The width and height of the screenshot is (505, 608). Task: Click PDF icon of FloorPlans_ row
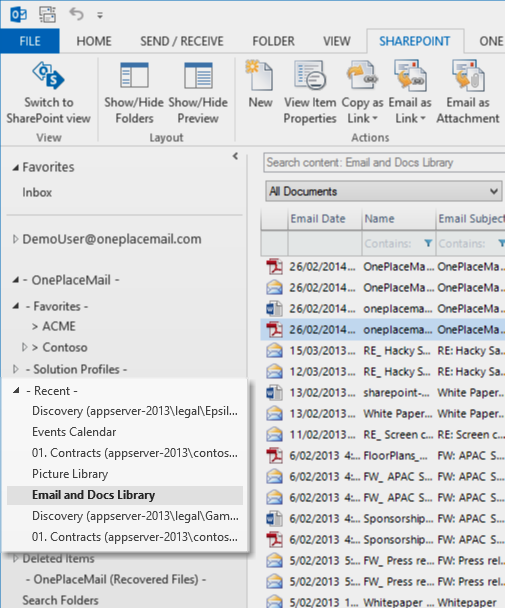(274, 456)
